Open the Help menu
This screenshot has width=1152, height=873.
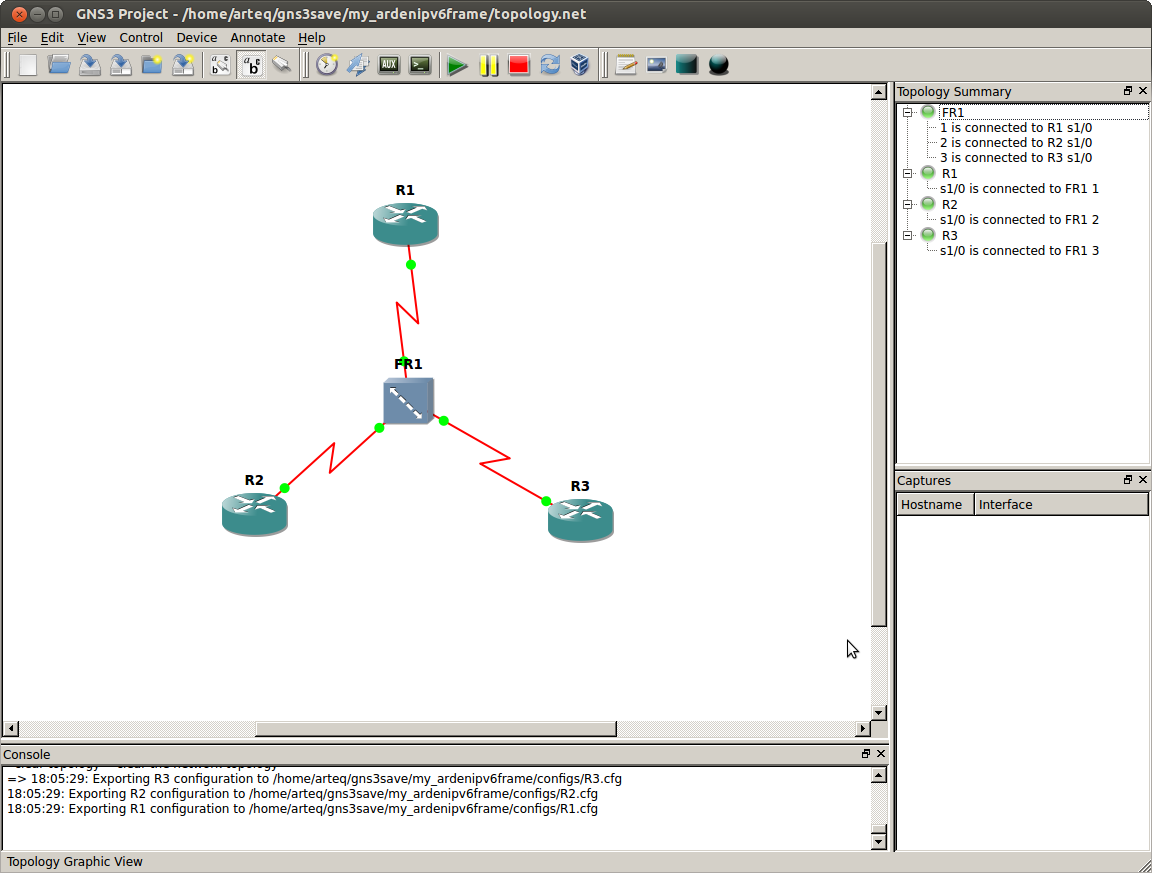[x=312, y=37]
